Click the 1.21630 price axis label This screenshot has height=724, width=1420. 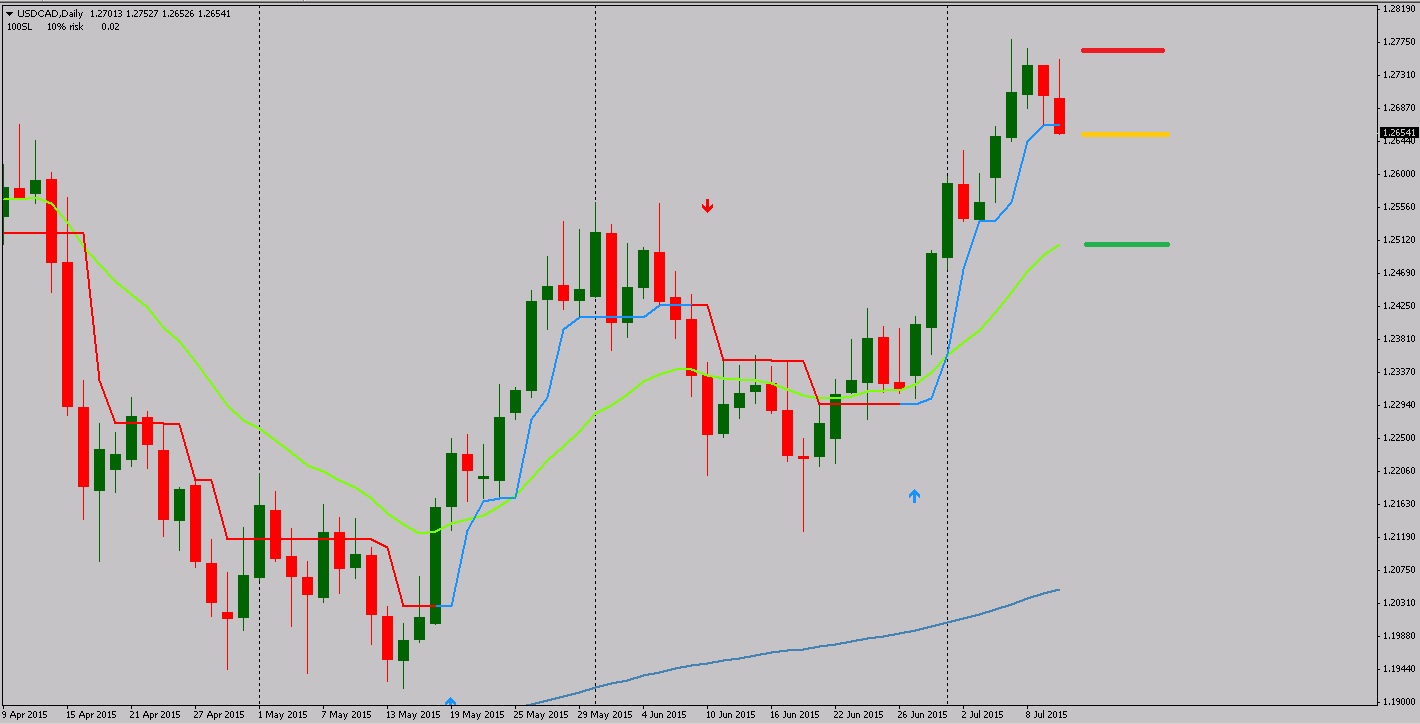click(x=1400, y=504)
